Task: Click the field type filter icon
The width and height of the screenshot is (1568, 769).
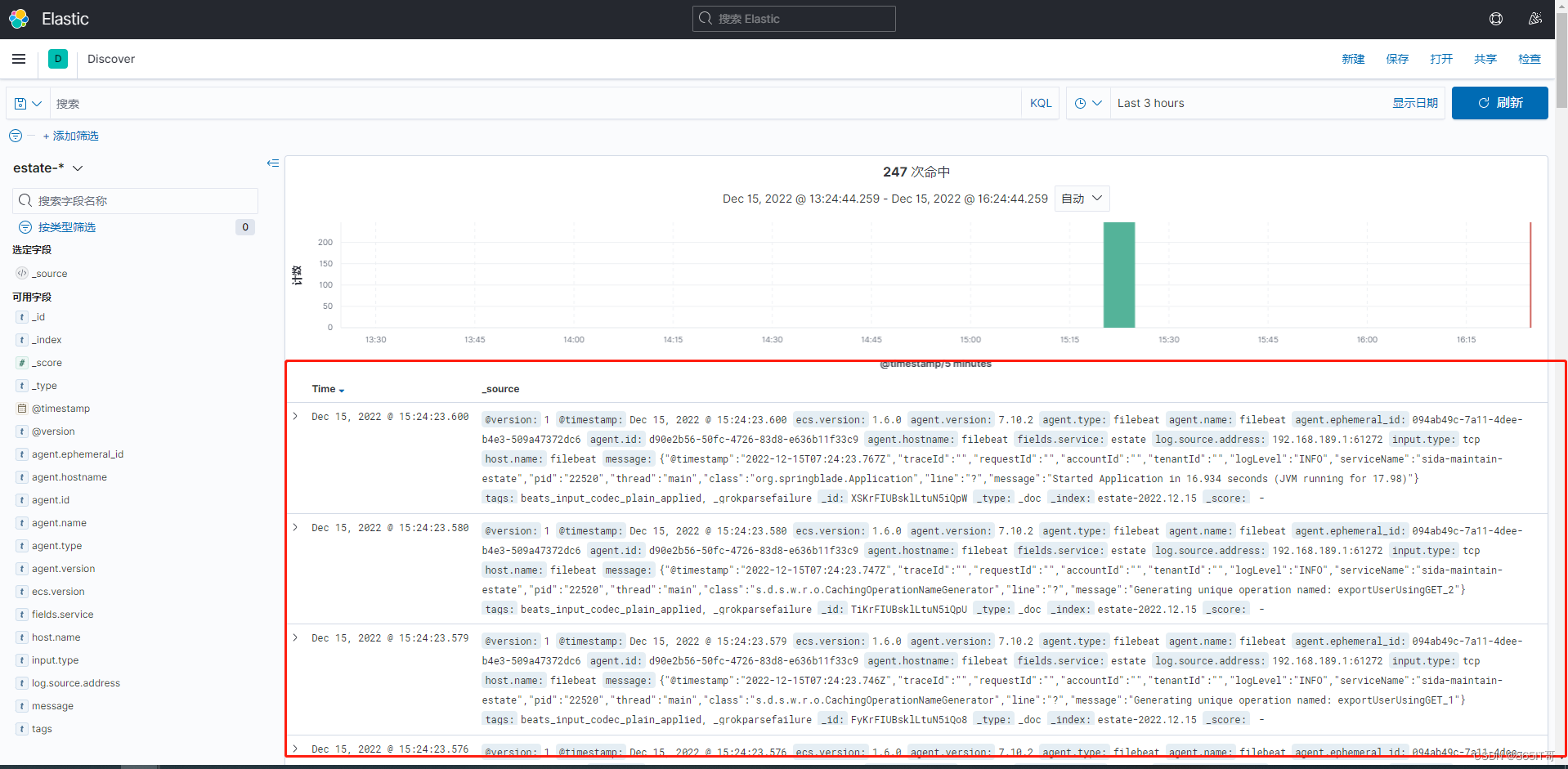Action: tap(25, 227)
